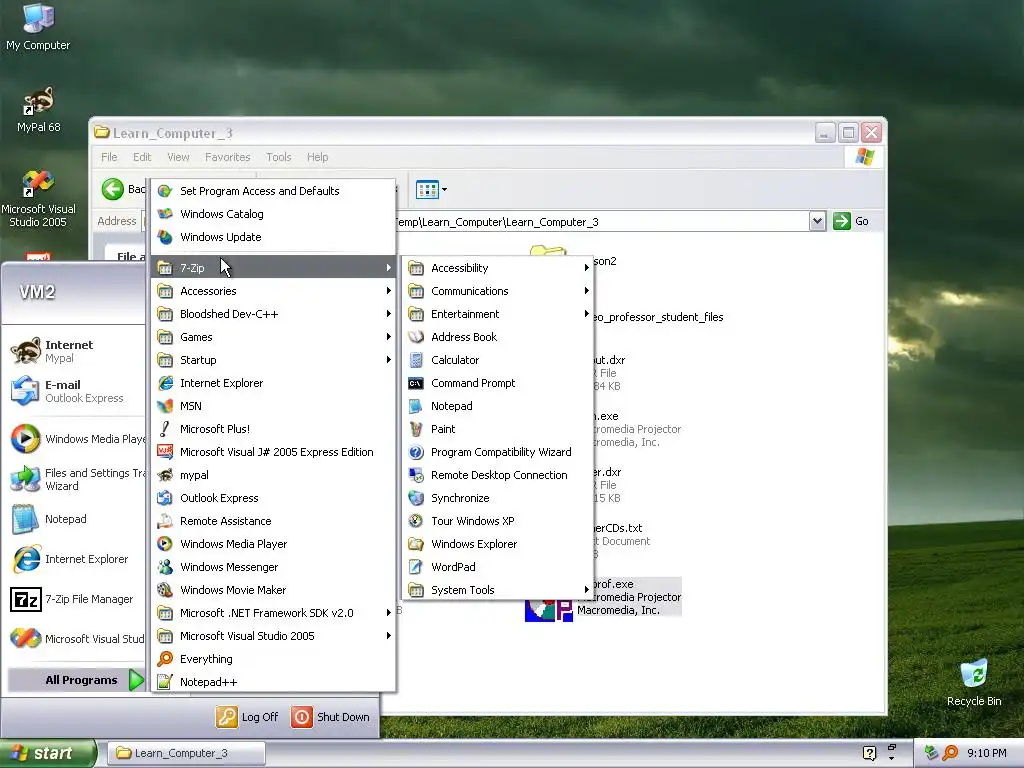The height and width of the screenshot is (768, 1024).
Task: Launch Notepad++ from programs list
Action: pos(274,682)
